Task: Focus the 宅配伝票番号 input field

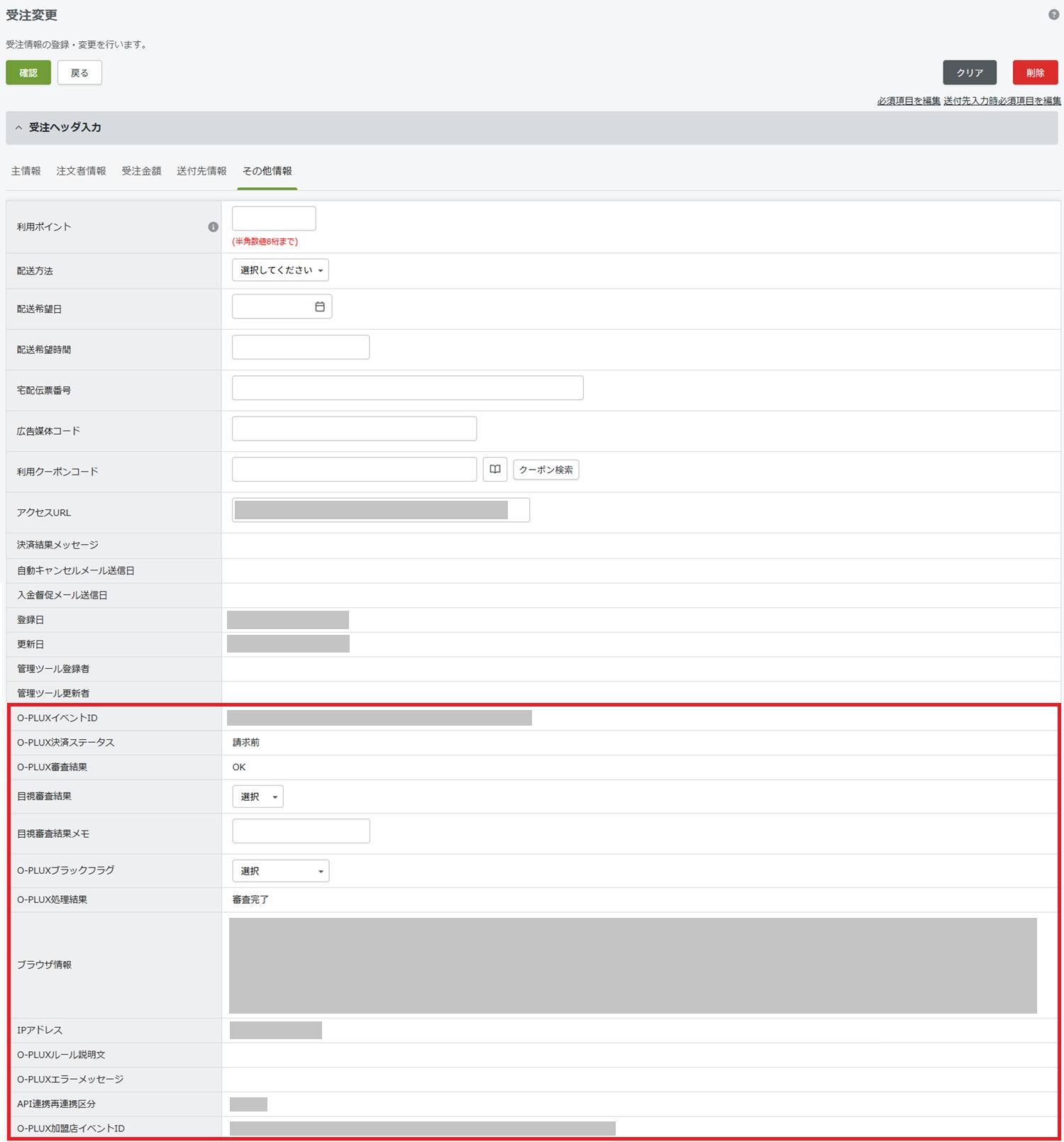Action: [x=408, y=388]
